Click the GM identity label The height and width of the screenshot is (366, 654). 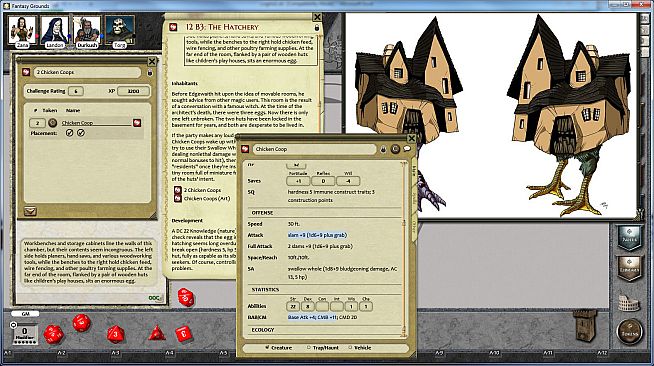pos(25,314)
